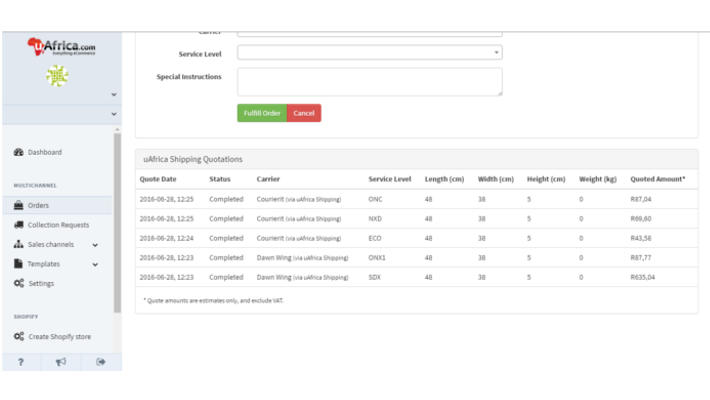Screen dimensions: 710x400
Task: Click the quote amounts estimates footnote
Action: click(213, 300)
